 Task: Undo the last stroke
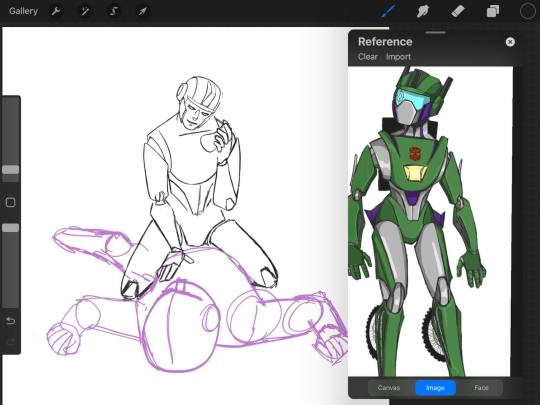[x=11, y=321]
